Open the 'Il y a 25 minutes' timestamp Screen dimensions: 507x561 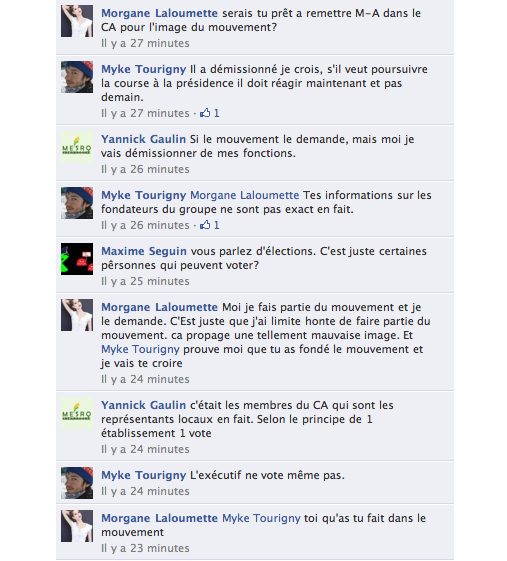tap(145, 281)
